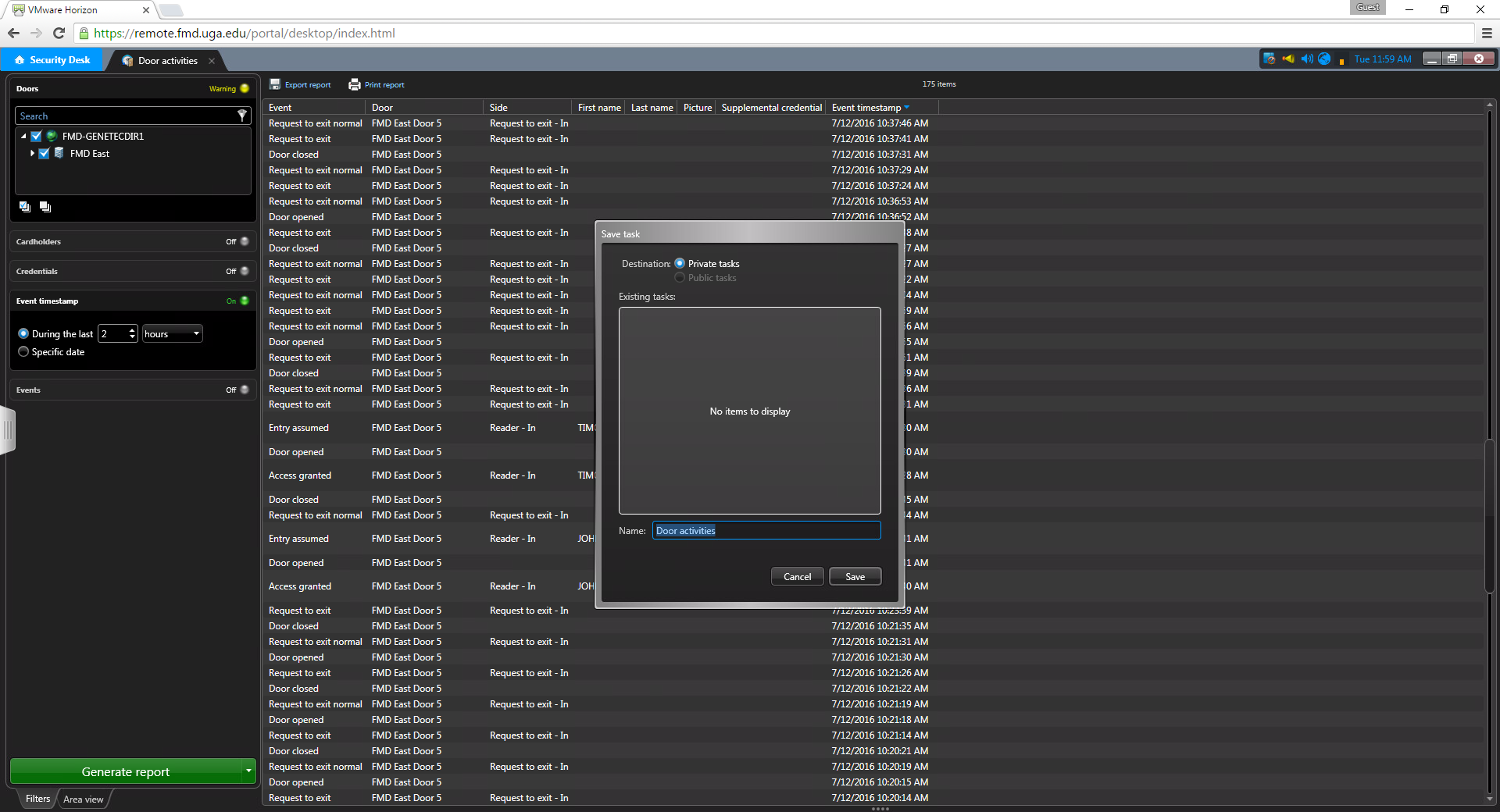This screenshot has width=1500, height=812.
Task: Click the yellow alarm horn icon
Action: (1288, 59)
